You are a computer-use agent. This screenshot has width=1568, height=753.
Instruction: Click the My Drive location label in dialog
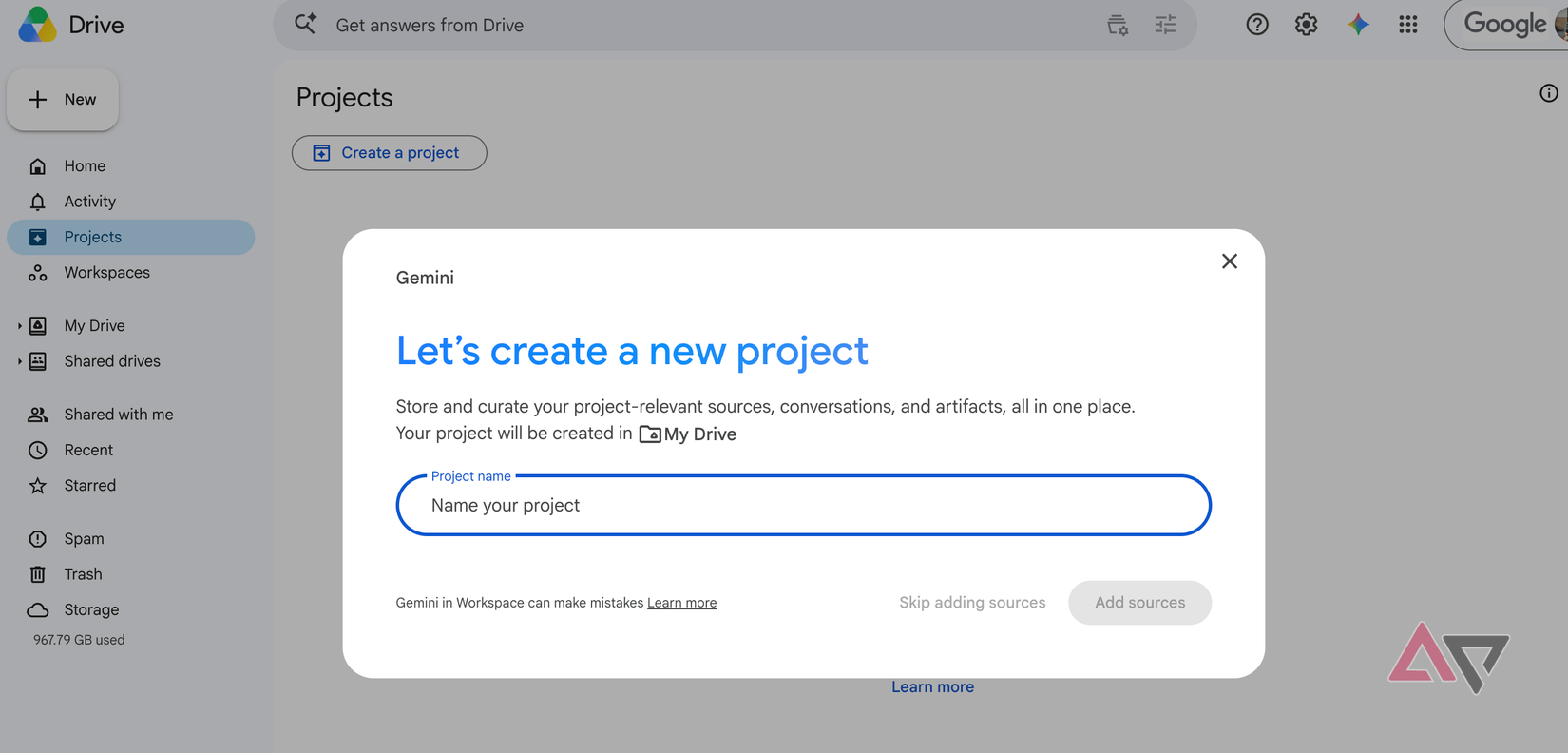pos(688,434)
